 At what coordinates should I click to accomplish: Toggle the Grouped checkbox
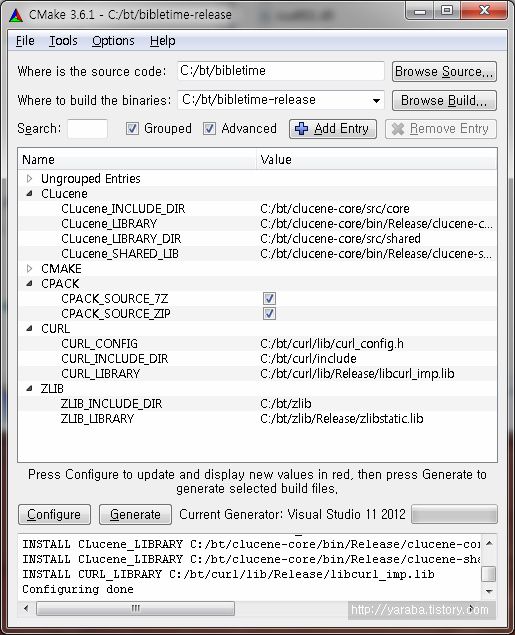click(x=132, y=128)
